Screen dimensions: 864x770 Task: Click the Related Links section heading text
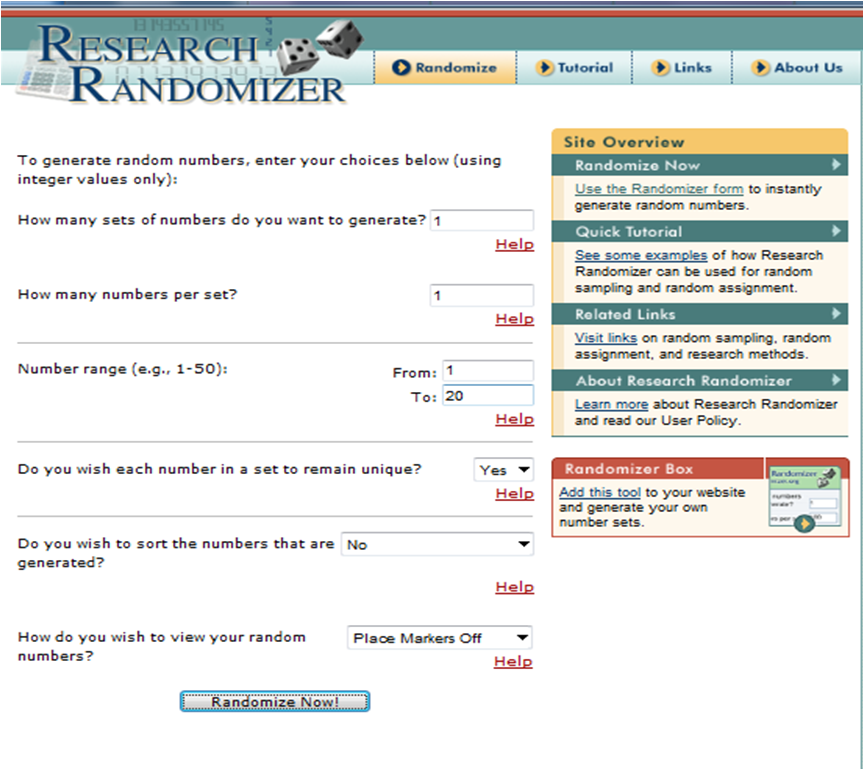click(625, 314)
